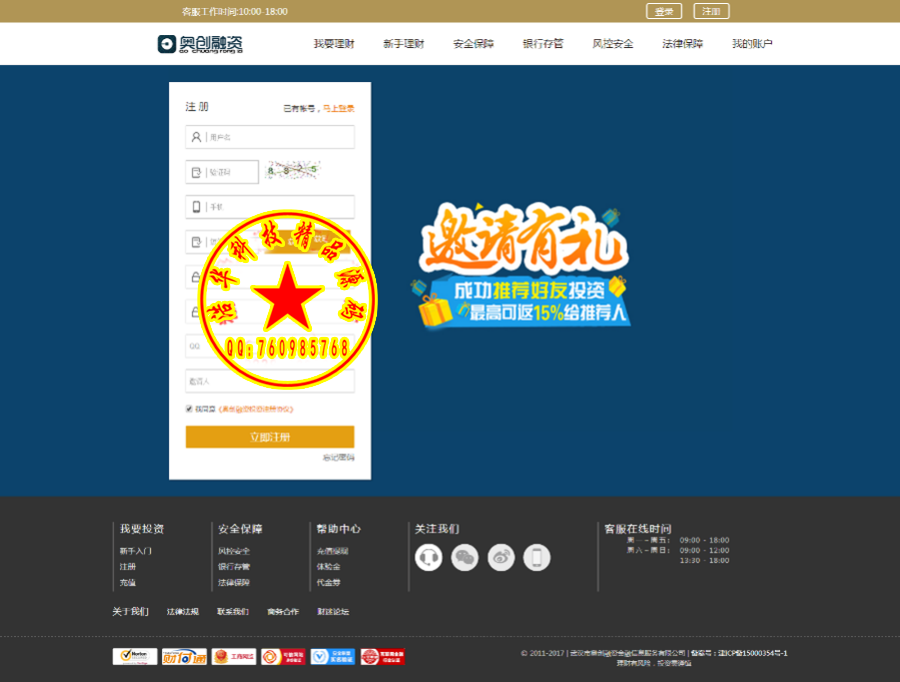The image size is (900, 682).
Task: Focus the 手机 phone number field
Action: pos(270,207)
